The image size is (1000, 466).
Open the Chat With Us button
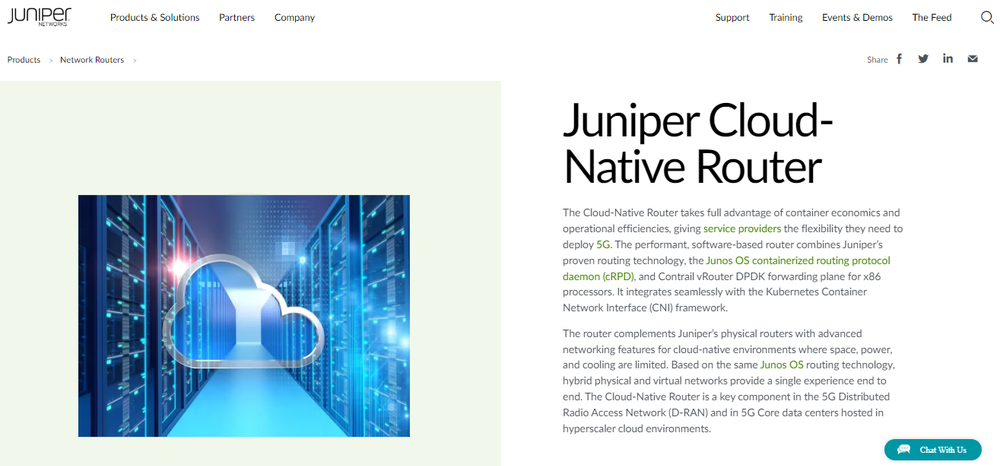pyautogui.click(x=932, y=449)
